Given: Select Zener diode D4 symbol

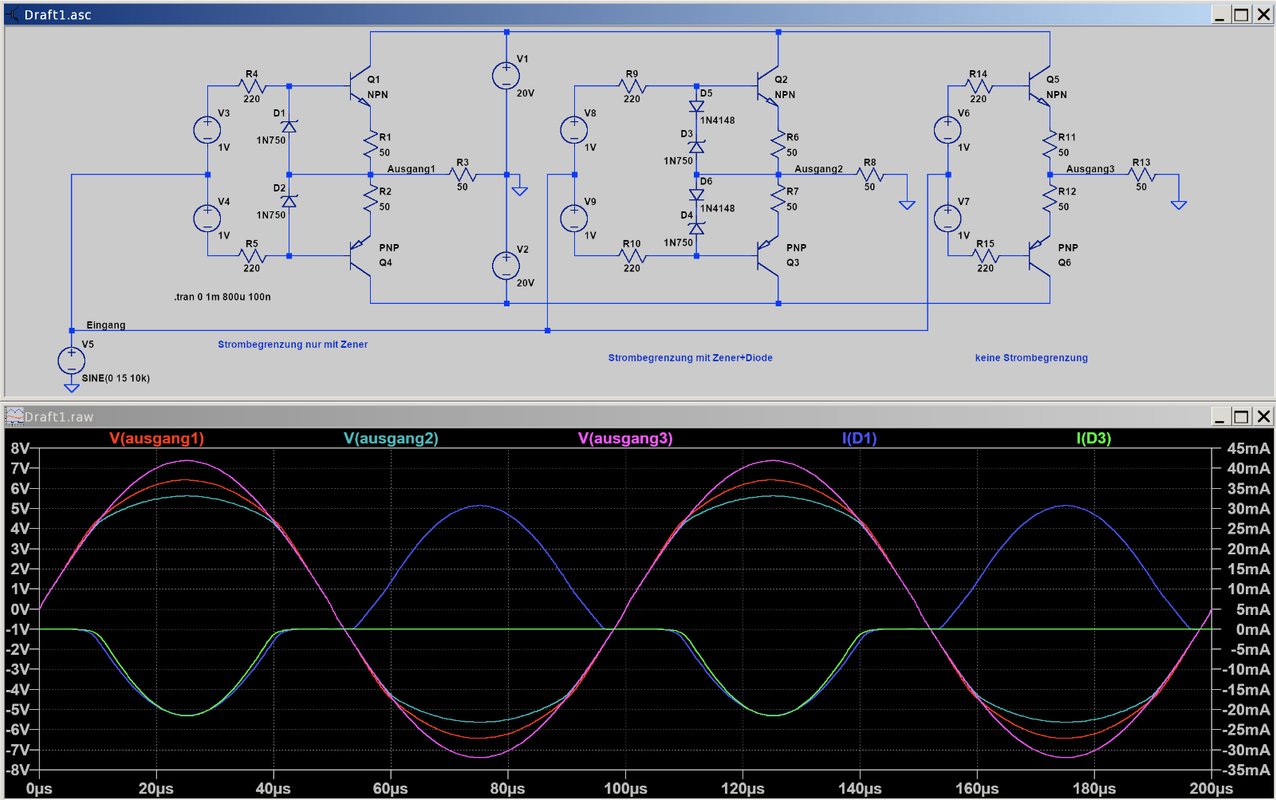Looking at the screenshot, I should pos(697,228).
